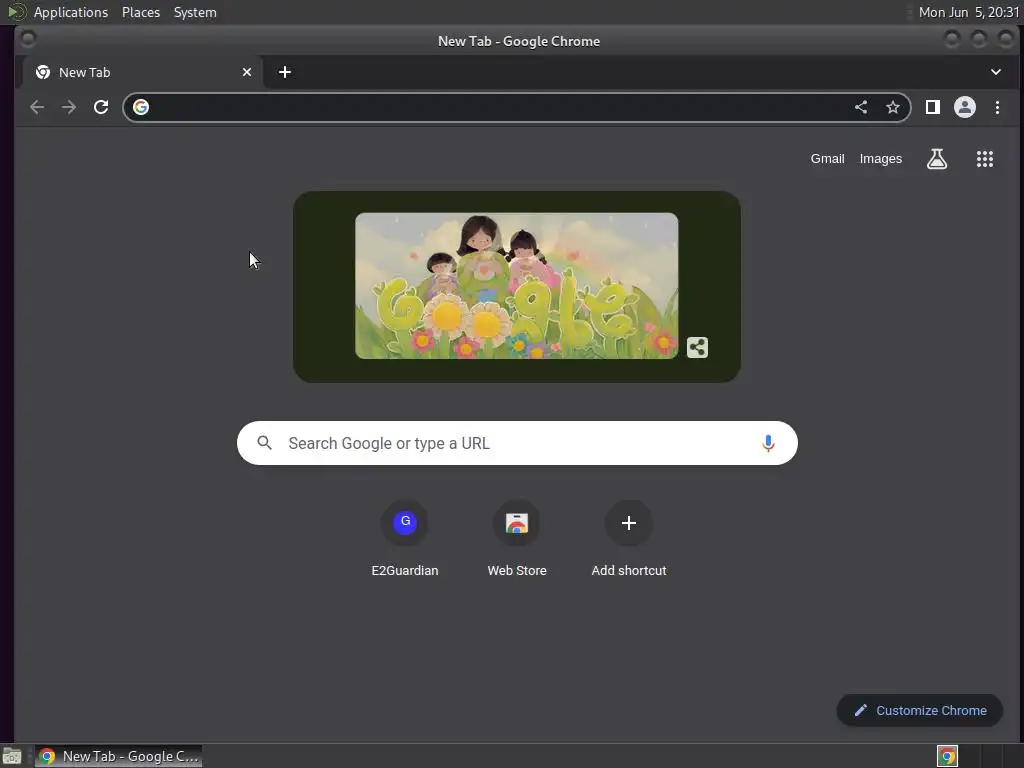Image resolution: width=1024 pixels, height=768 pixels.
Task: Start voice search with the microphone
Action: [768, 443]
